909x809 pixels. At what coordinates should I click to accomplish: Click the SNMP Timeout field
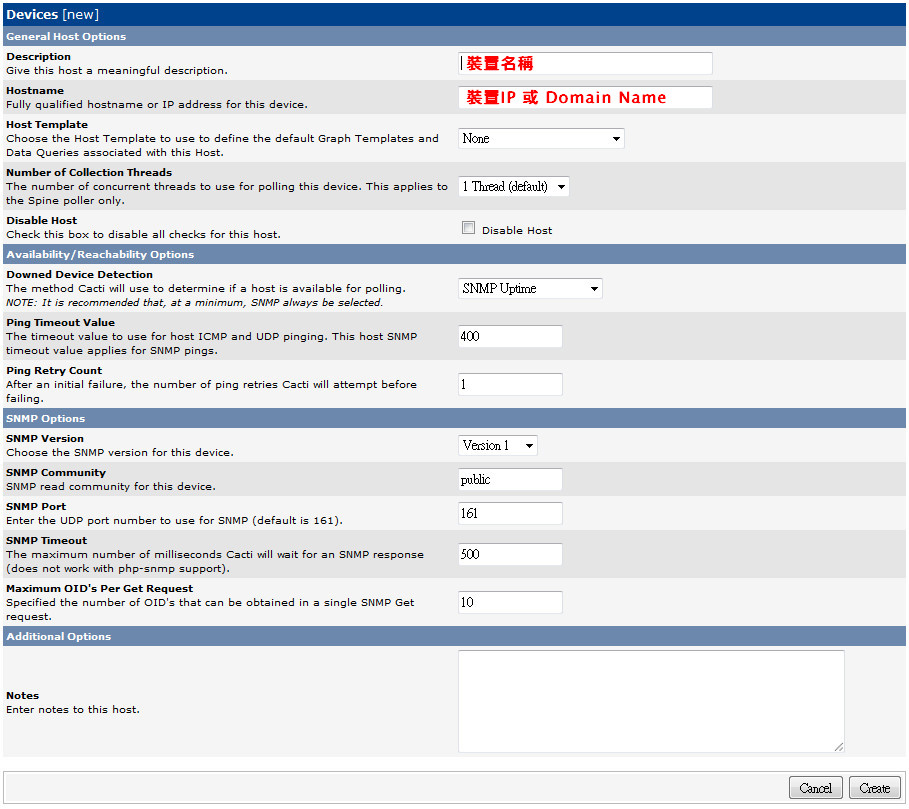[510, 554]
